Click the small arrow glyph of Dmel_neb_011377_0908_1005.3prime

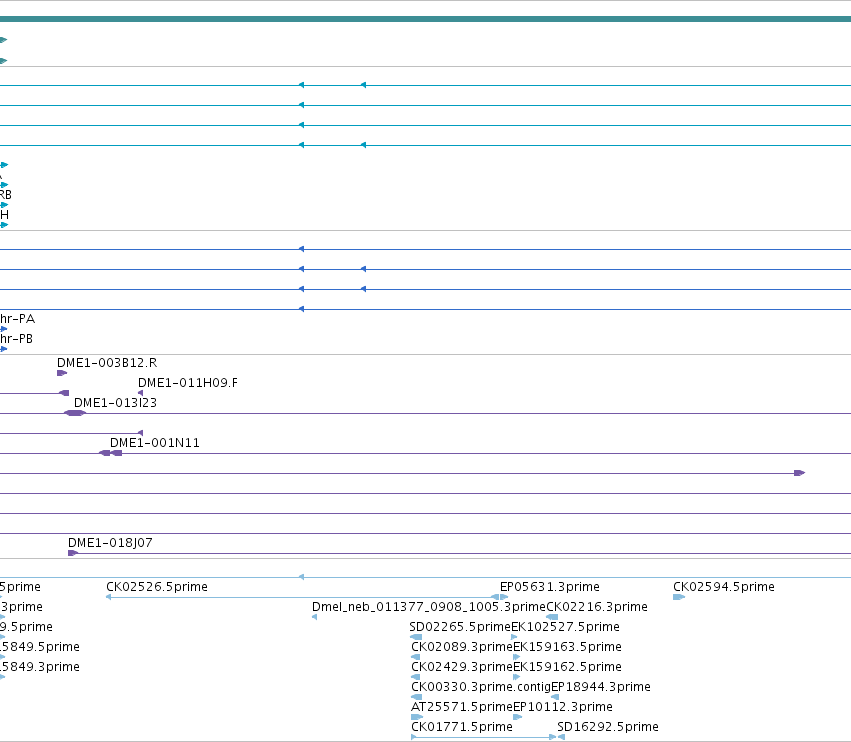(x=315, y=617)
